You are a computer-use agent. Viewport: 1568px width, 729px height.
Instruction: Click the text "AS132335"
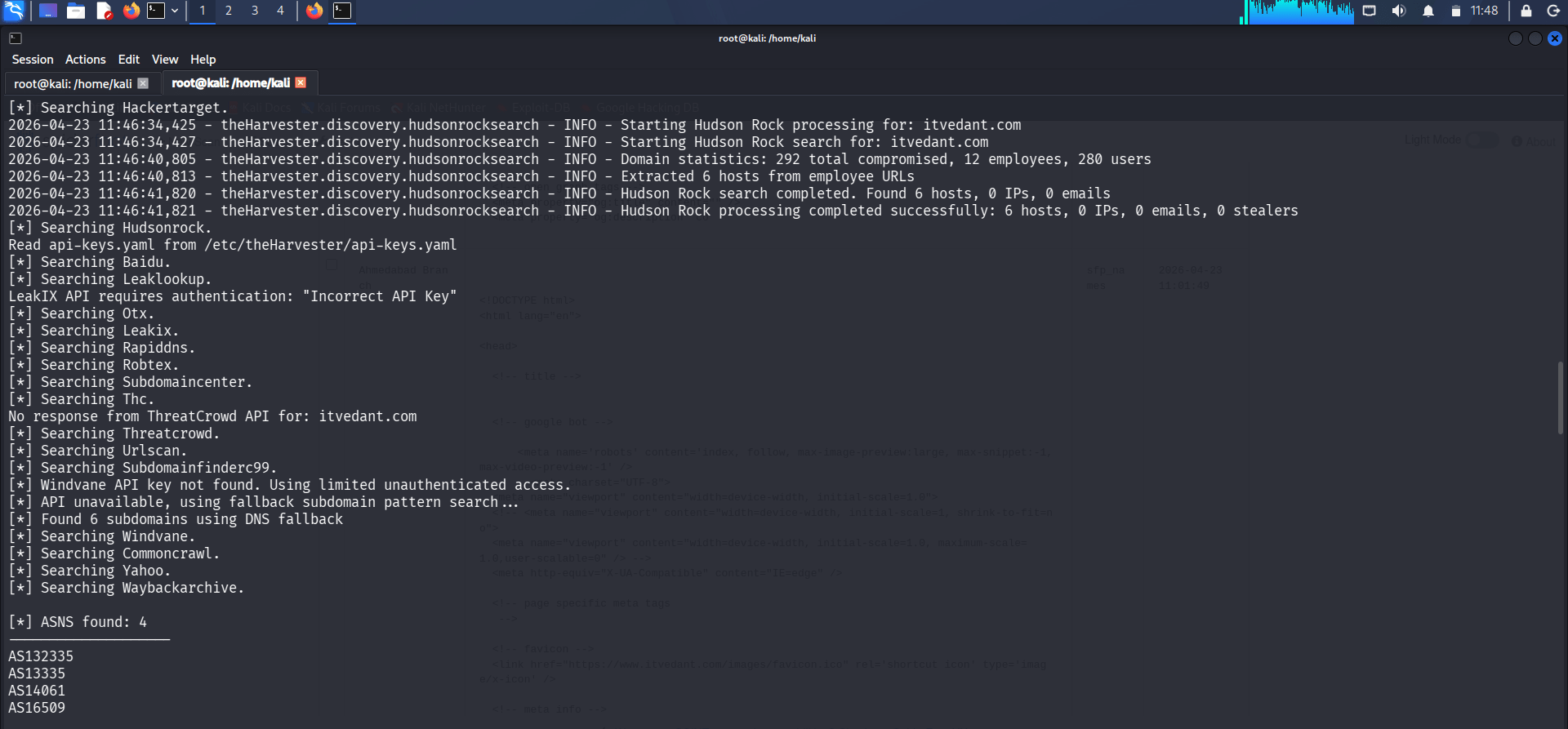(x=41, y=656)
